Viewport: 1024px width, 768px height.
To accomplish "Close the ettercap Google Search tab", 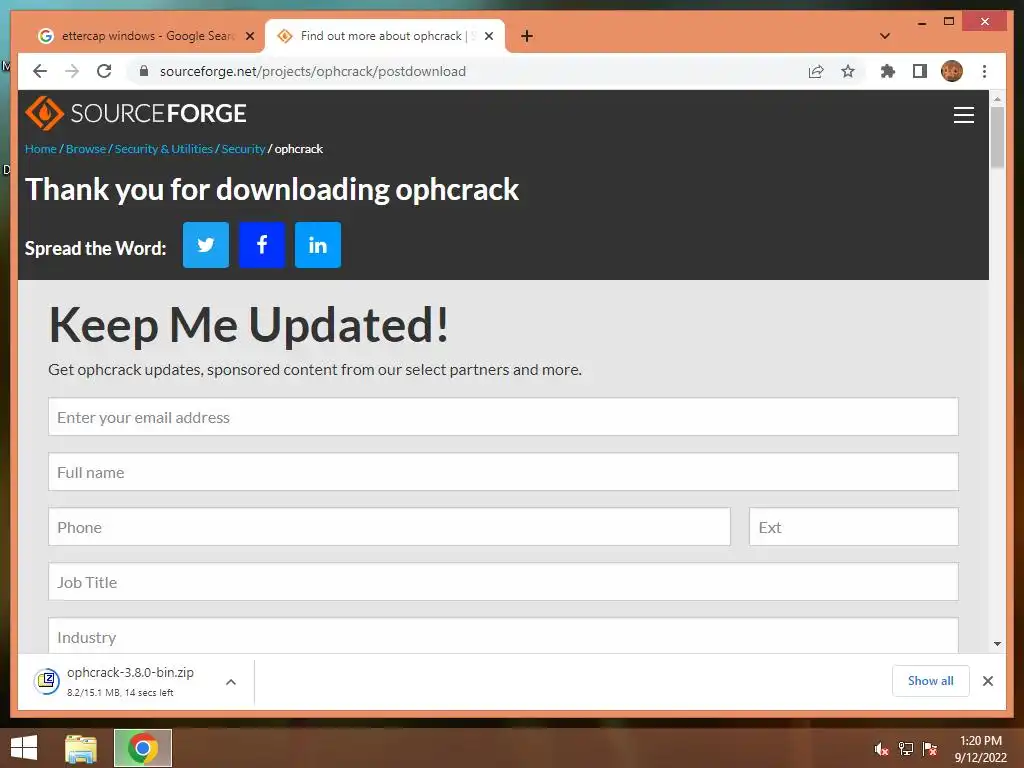I will [x=249, y=36].
